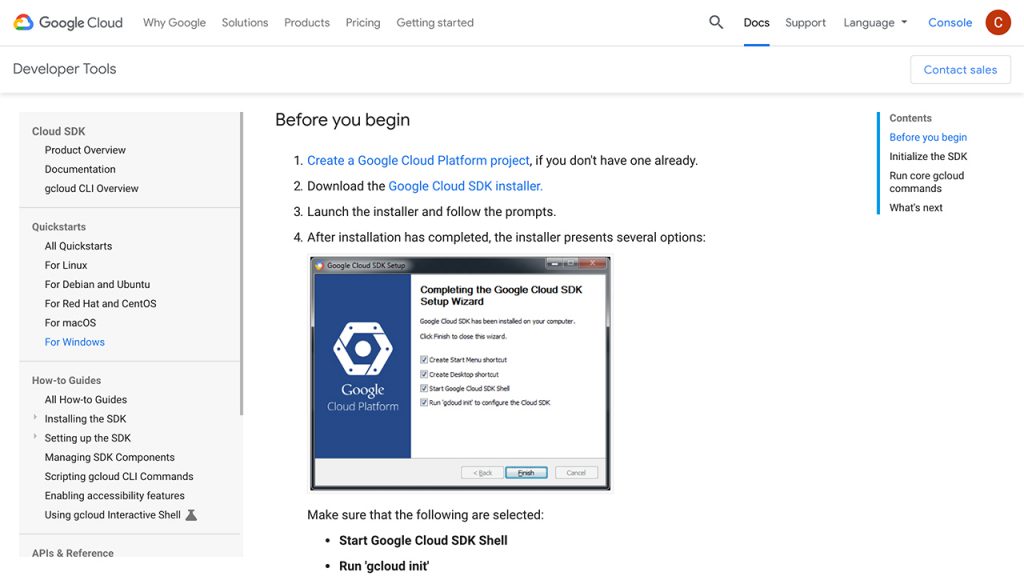
Task: Select the Docs tab
Action: click(756, 23)
